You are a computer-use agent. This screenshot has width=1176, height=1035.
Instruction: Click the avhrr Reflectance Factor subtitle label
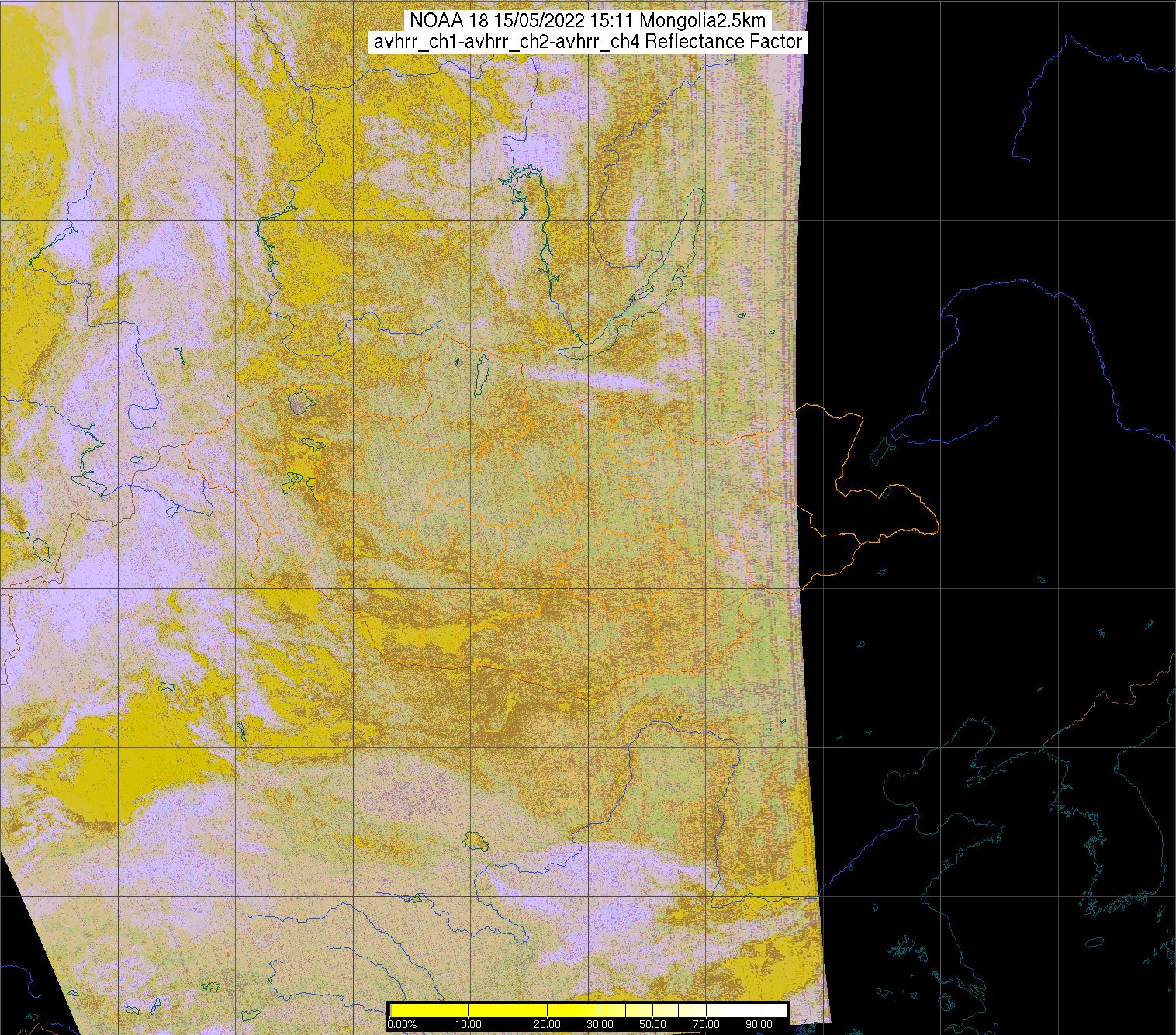click(587, 42)
